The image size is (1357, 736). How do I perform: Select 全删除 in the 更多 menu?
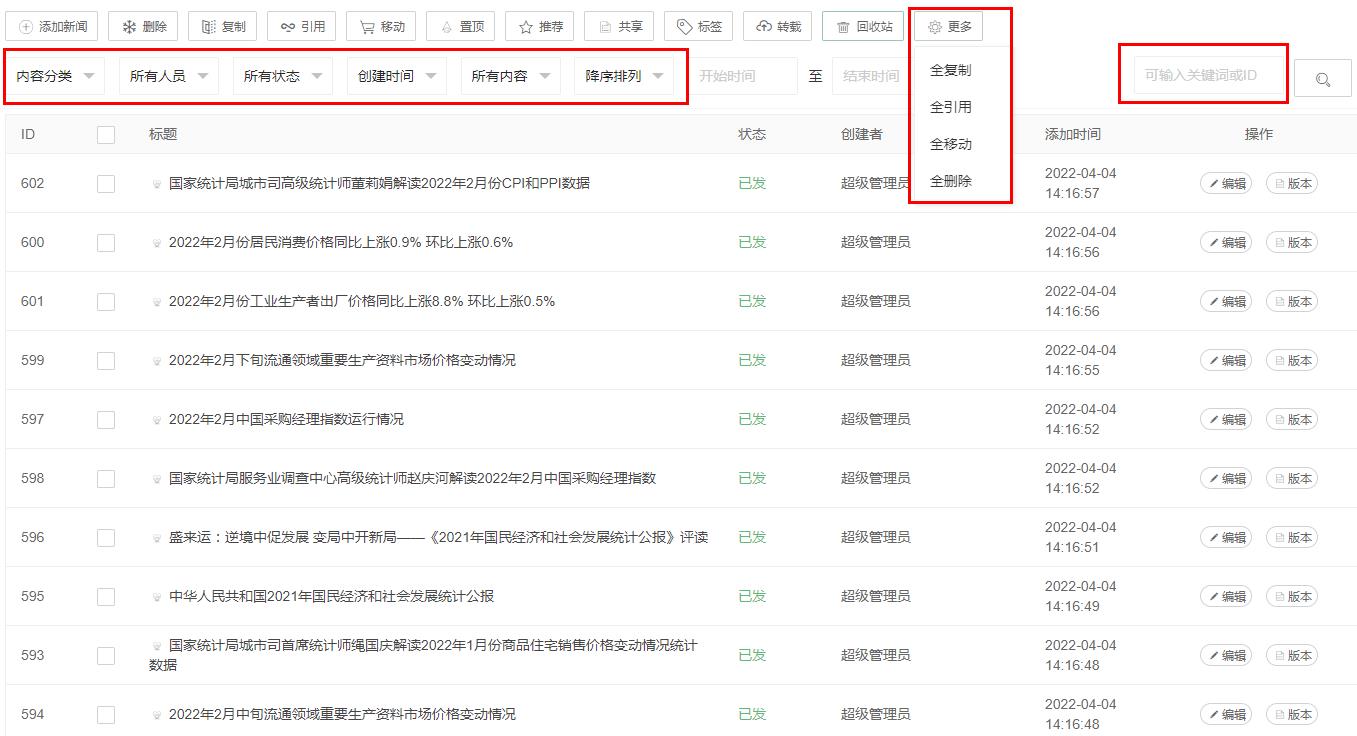[x=950, y=181]
